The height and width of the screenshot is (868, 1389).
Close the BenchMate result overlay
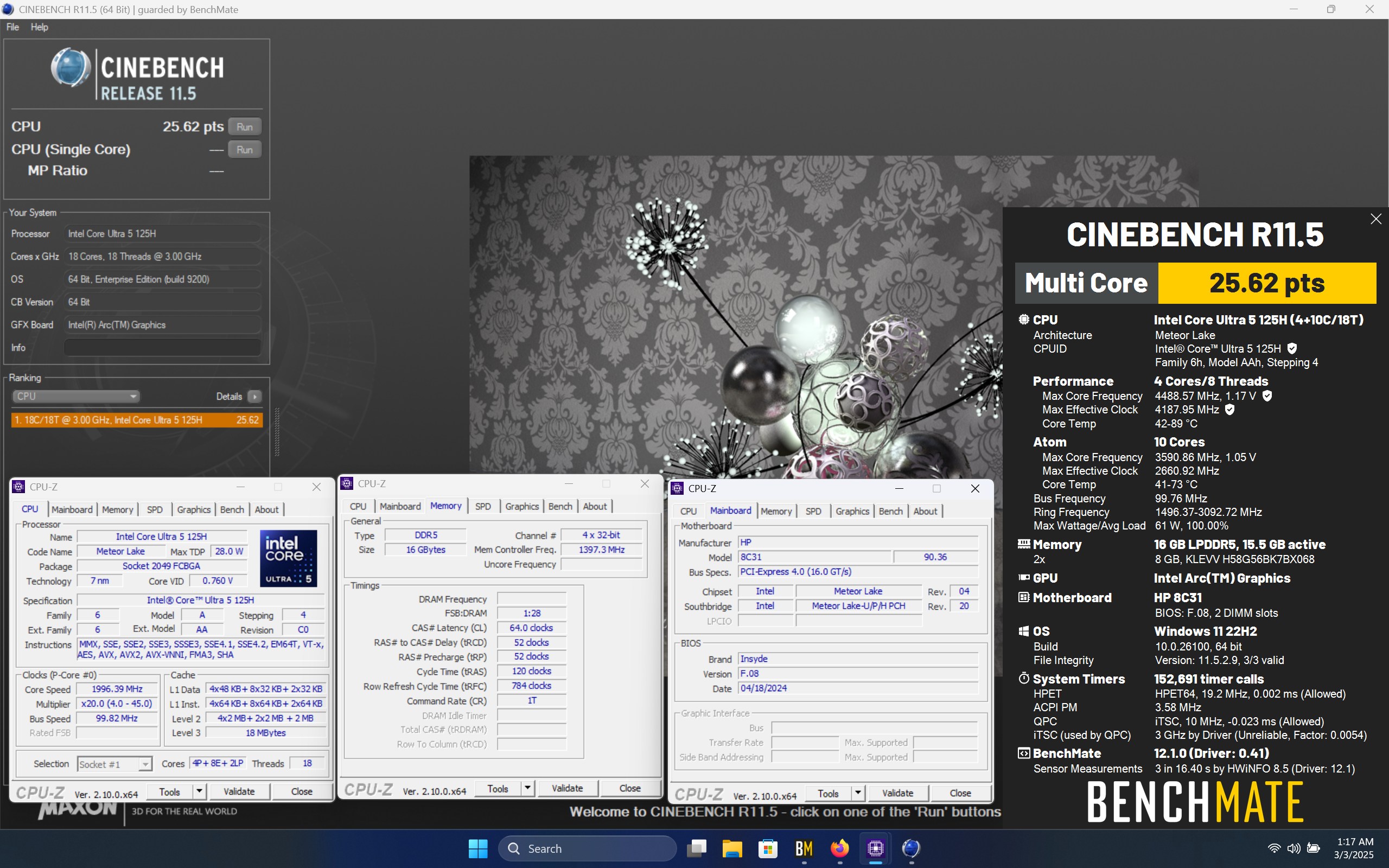[x=1376, y=219]
